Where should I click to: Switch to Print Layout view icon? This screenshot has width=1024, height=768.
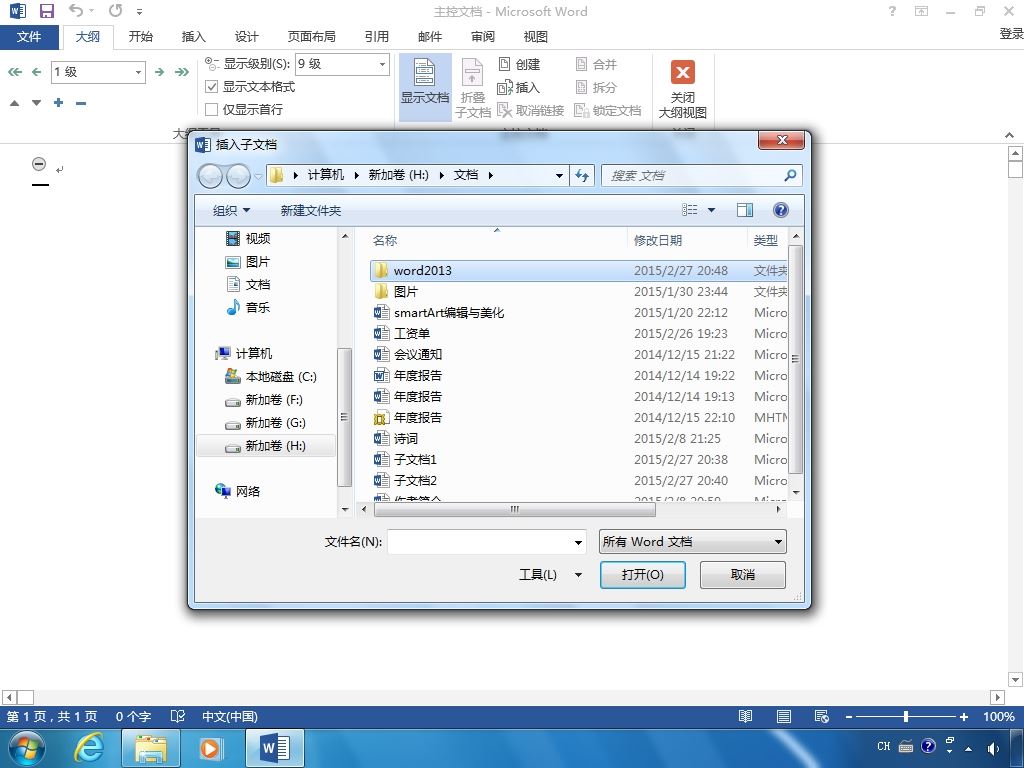click(784, 716)
